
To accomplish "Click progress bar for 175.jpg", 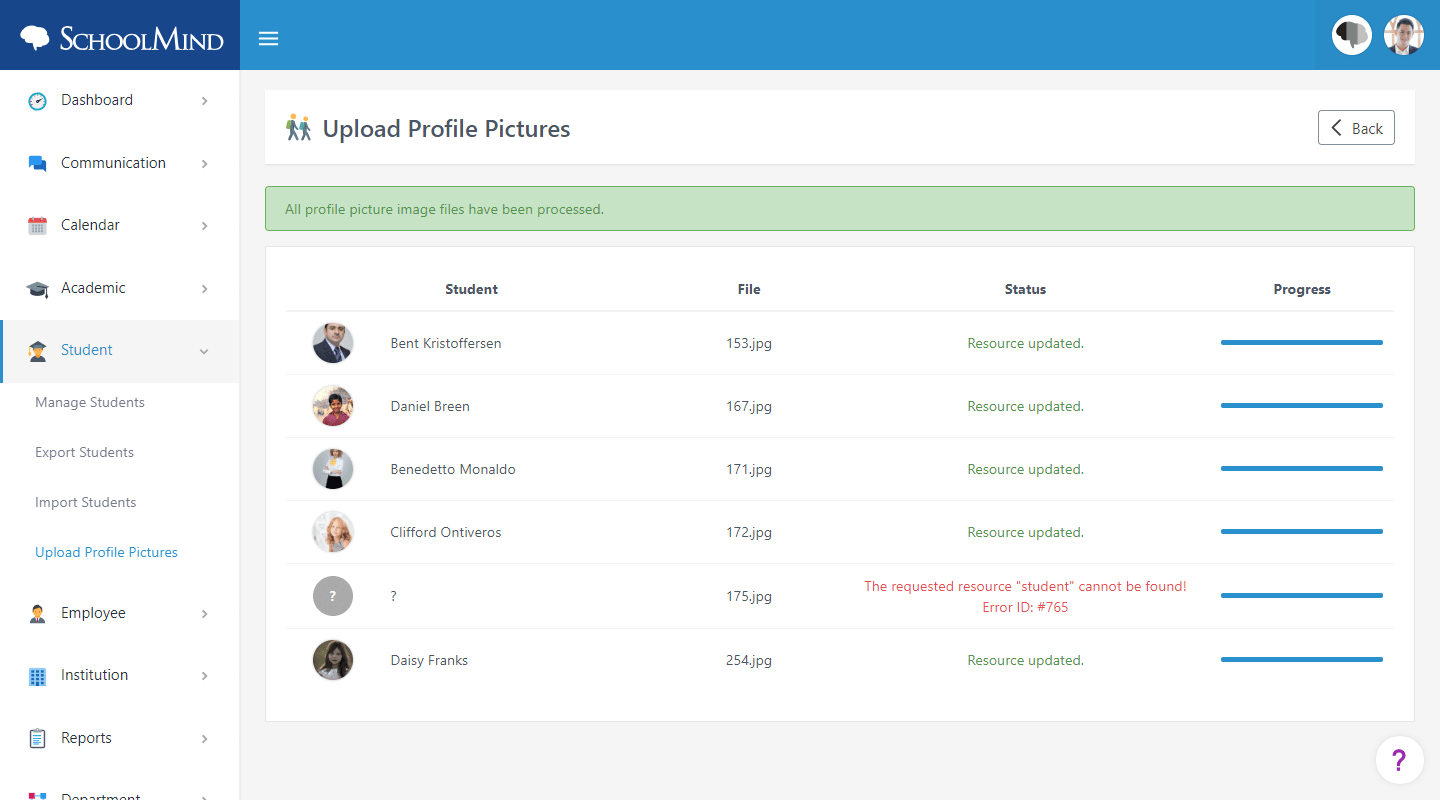I will 1302,596.
